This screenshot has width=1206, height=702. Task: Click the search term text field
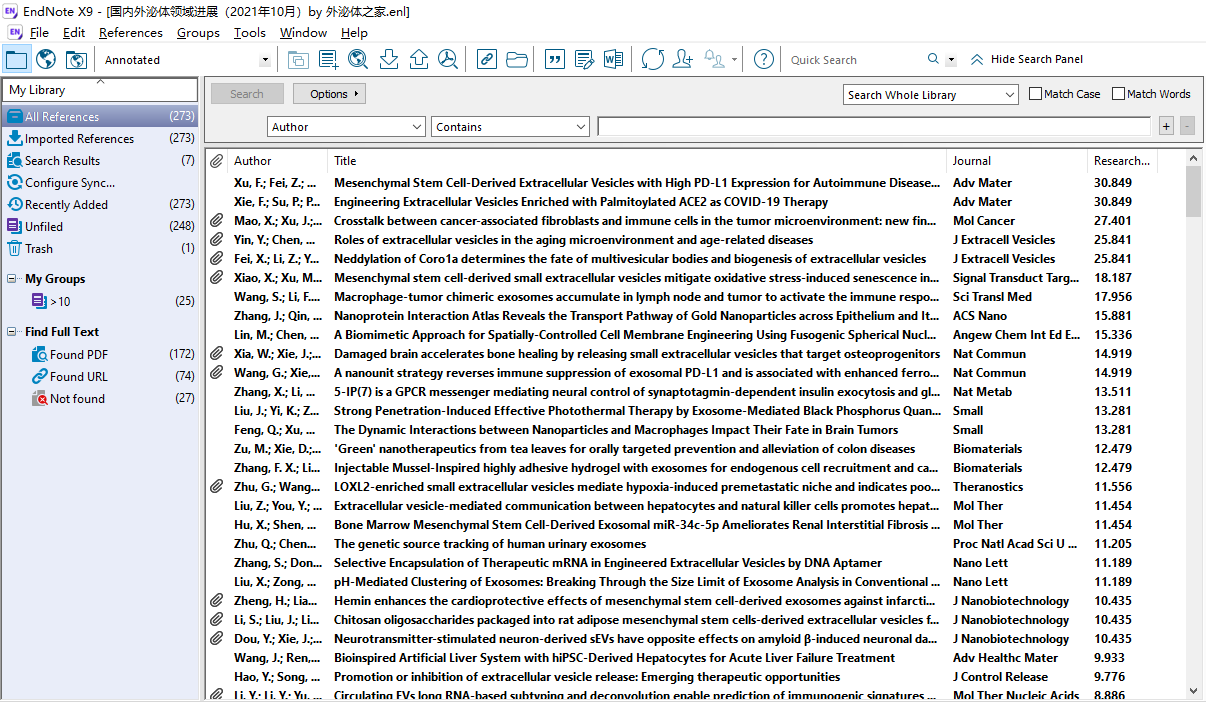(874, 127)
